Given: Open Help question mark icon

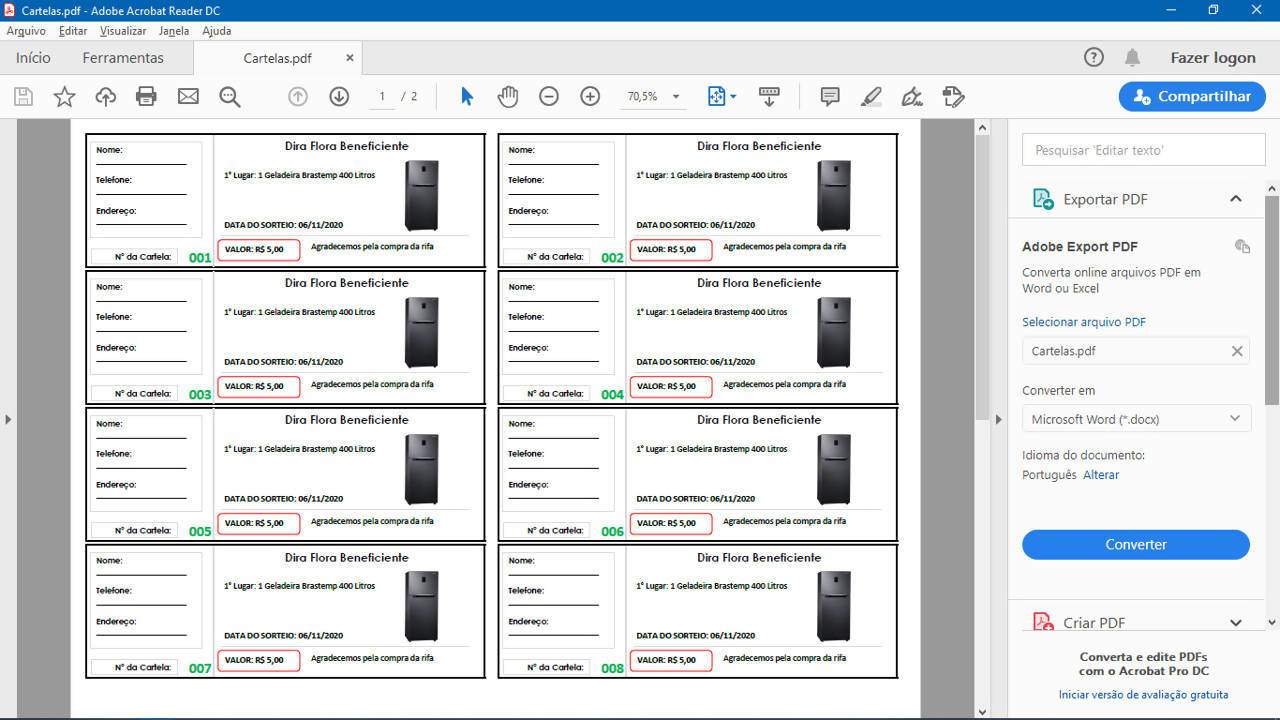Looking at the screenshot, I should tap(1094, 57).
